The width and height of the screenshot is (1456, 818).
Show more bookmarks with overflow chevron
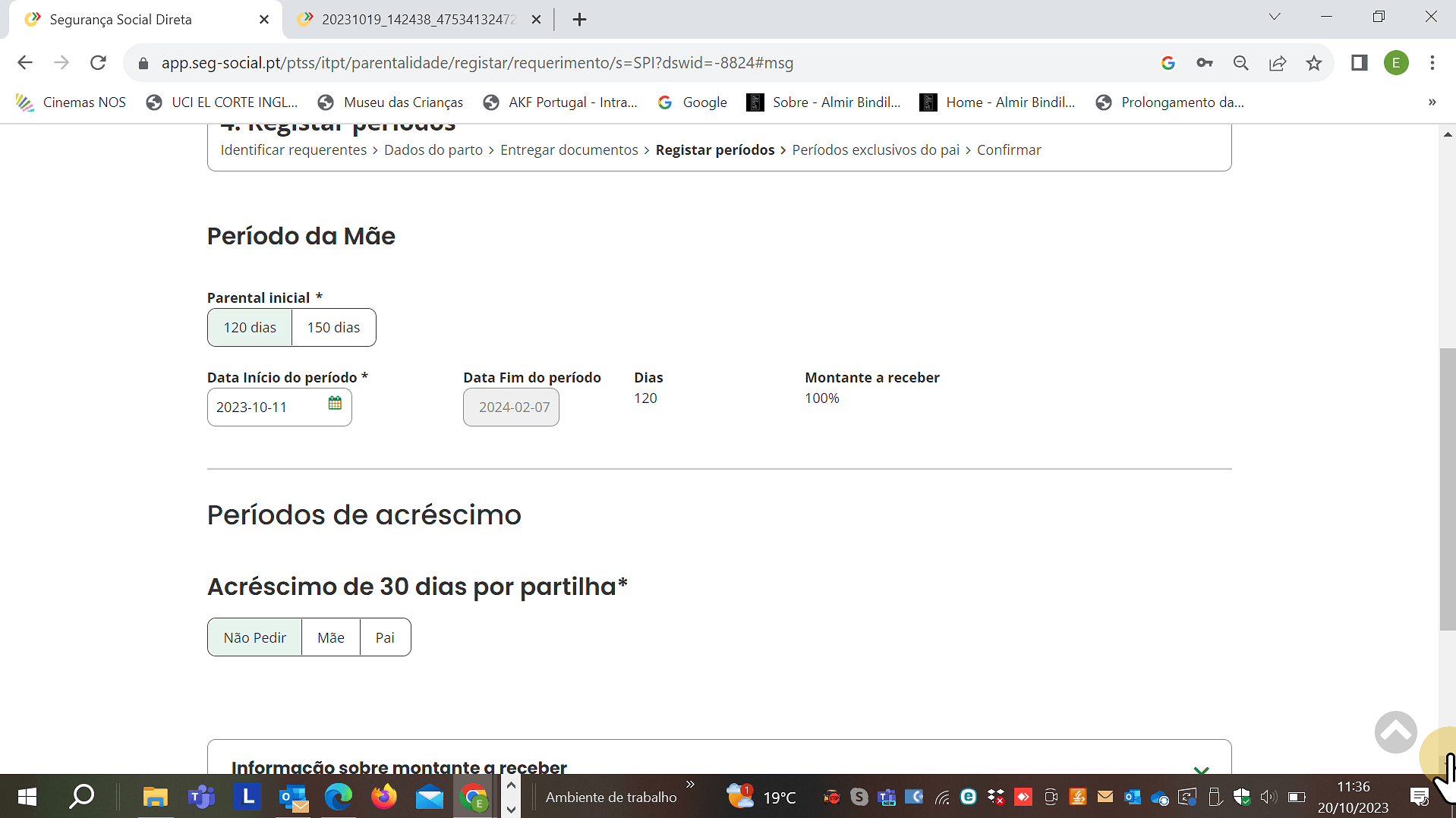pyautogui.click(x=1432, y=102)
